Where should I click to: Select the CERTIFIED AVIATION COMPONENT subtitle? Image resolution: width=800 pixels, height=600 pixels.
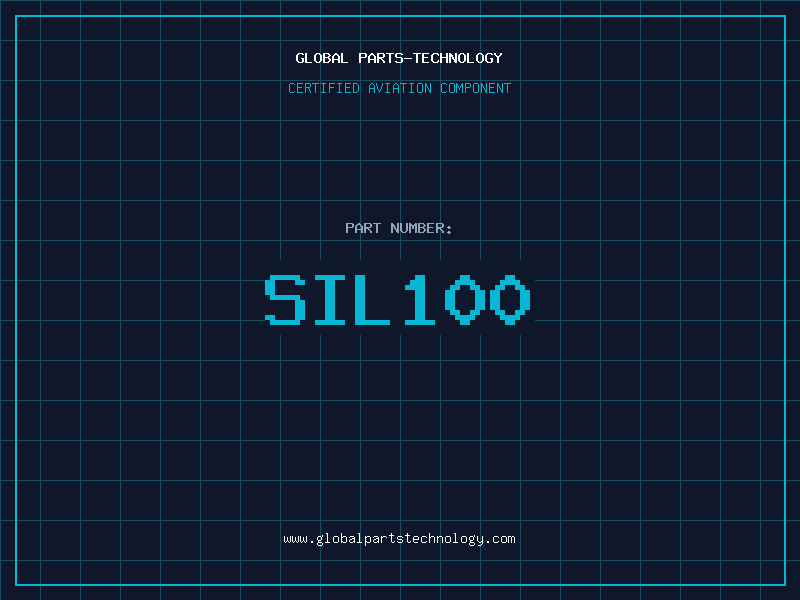pyautogui.click(x=399, y=88)
